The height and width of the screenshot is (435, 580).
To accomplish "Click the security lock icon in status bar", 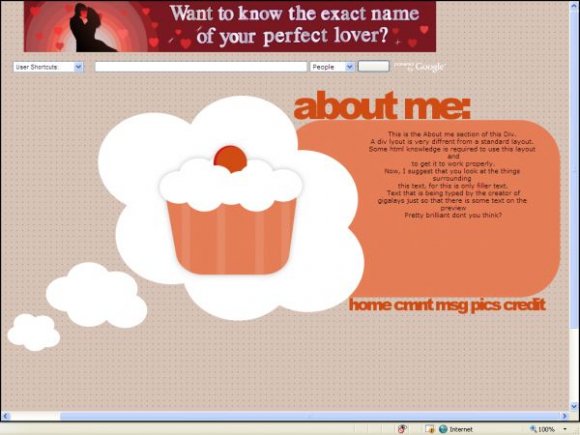I will coord(429,429).
